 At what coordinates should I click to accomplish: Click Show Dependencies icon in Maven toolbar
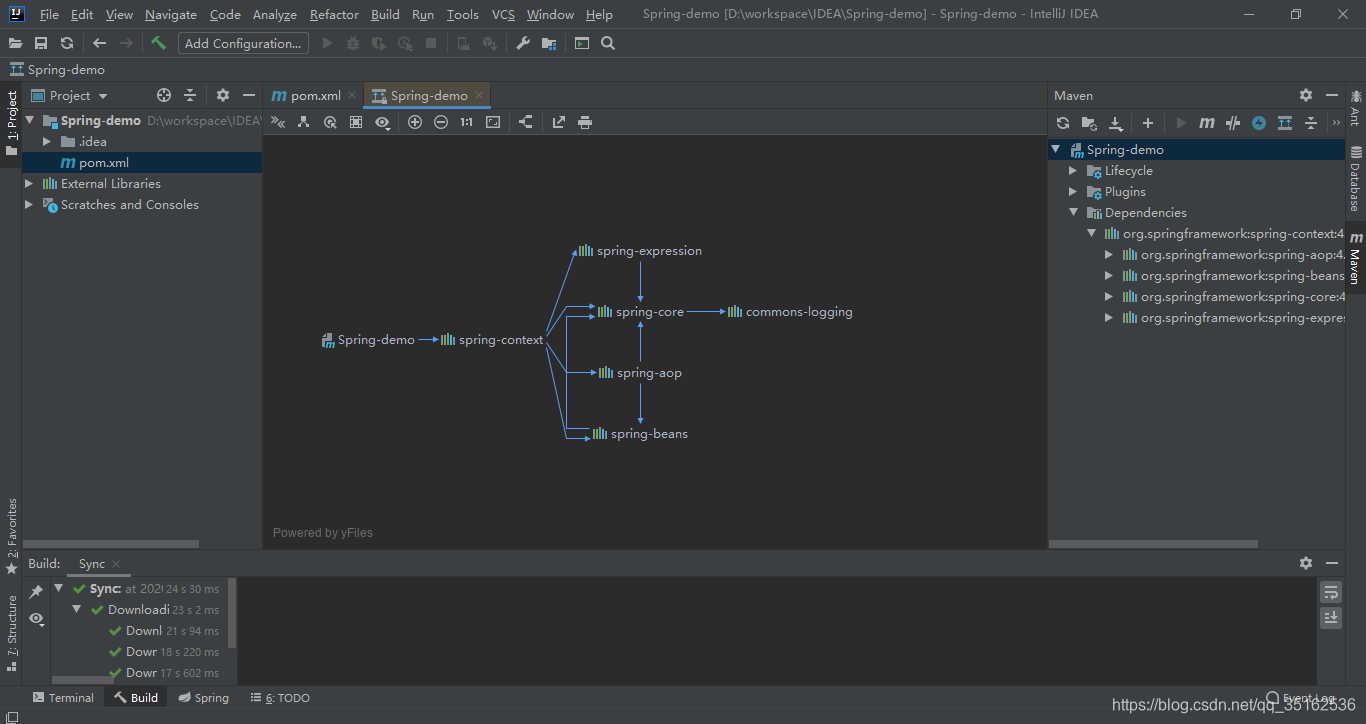(x=1285, y=123)
